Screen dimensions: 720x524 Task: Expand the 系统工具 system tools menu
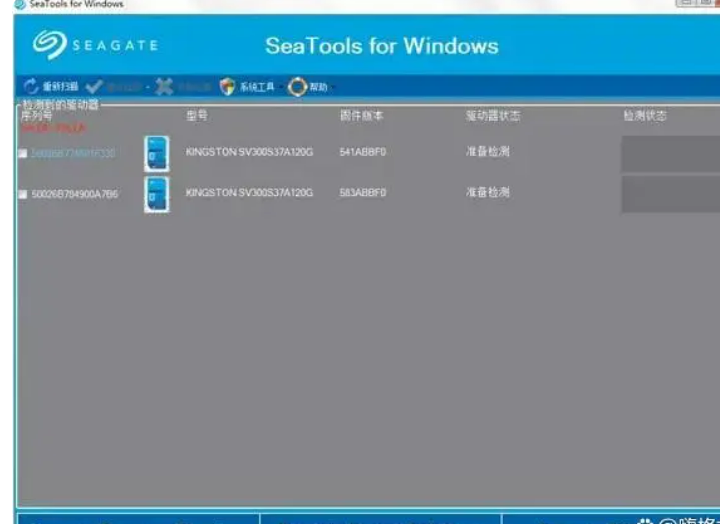pyautogui.click(x=228, y=87)
